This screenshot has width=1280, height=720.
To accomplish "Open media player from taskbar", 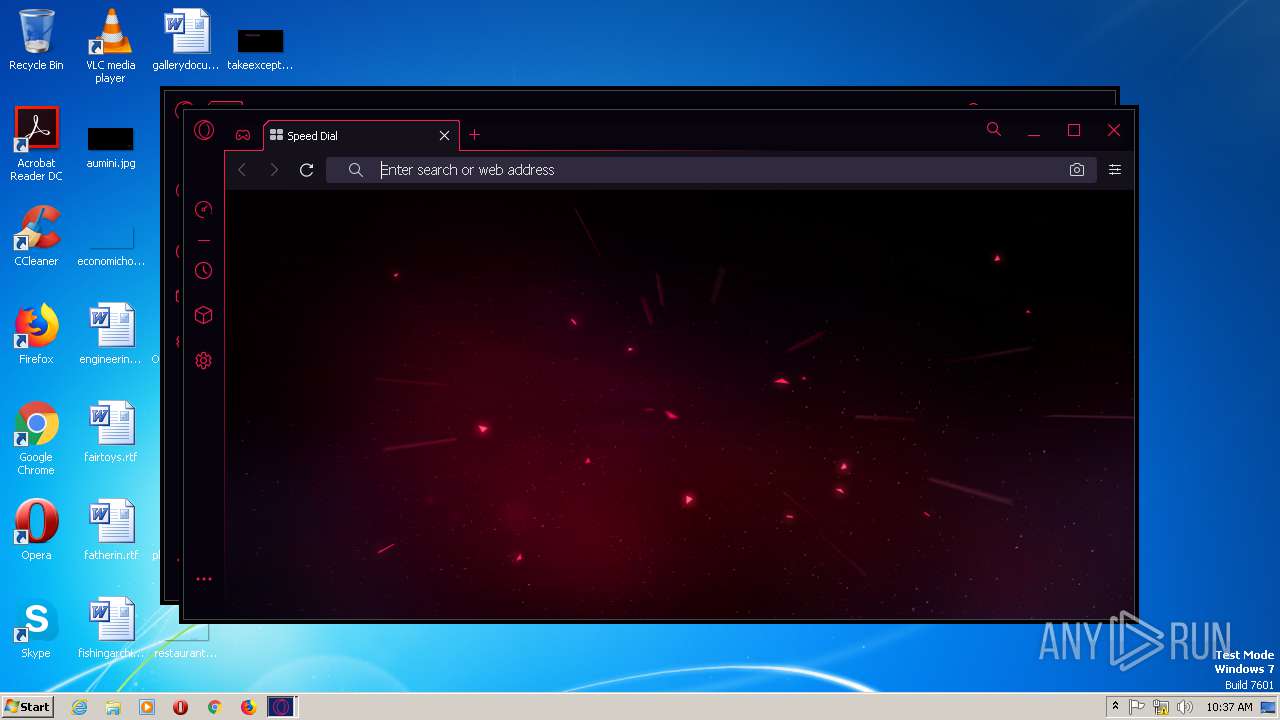I will click(147, 707).
